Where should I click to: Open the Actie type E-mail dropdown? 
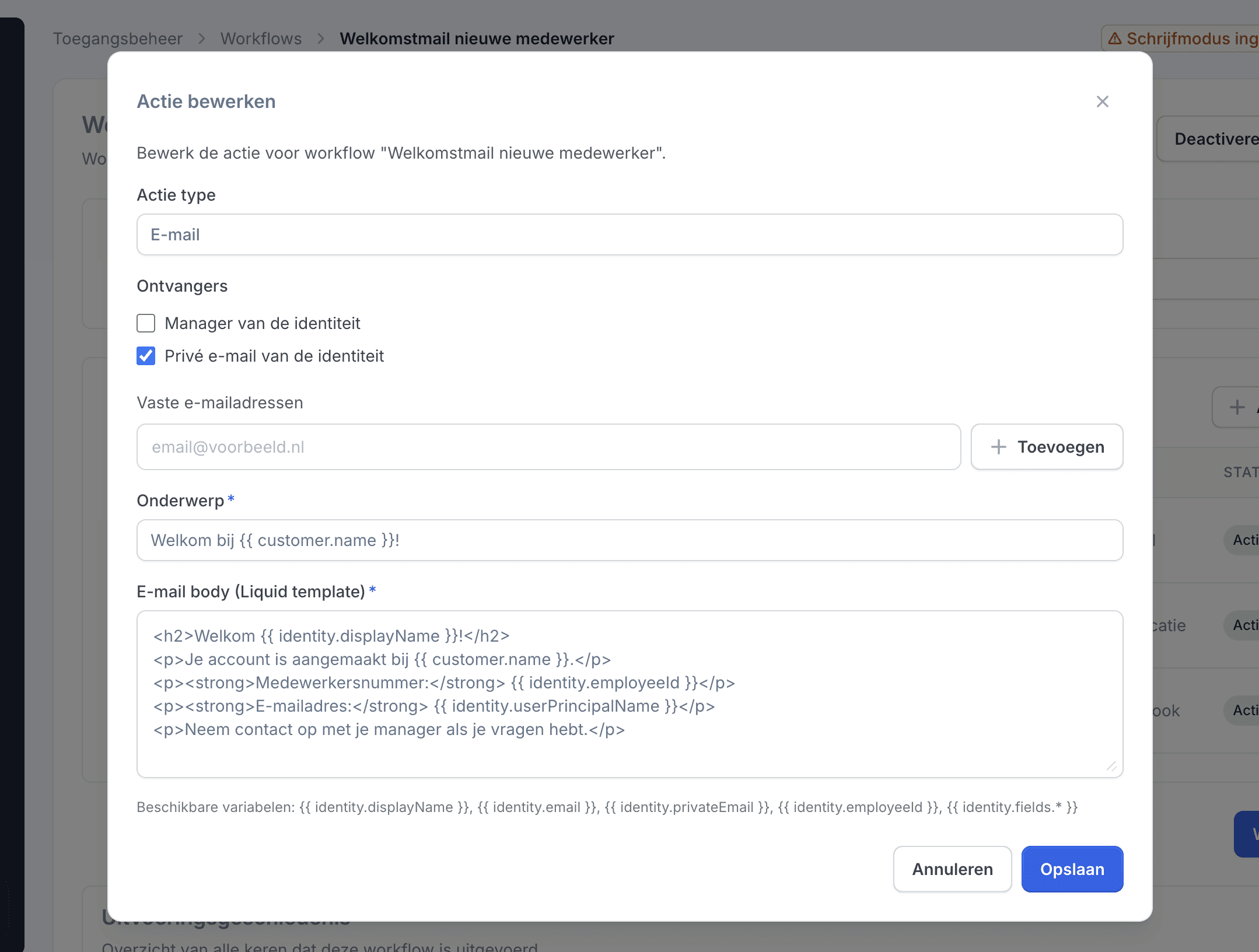tap(629, 235)
